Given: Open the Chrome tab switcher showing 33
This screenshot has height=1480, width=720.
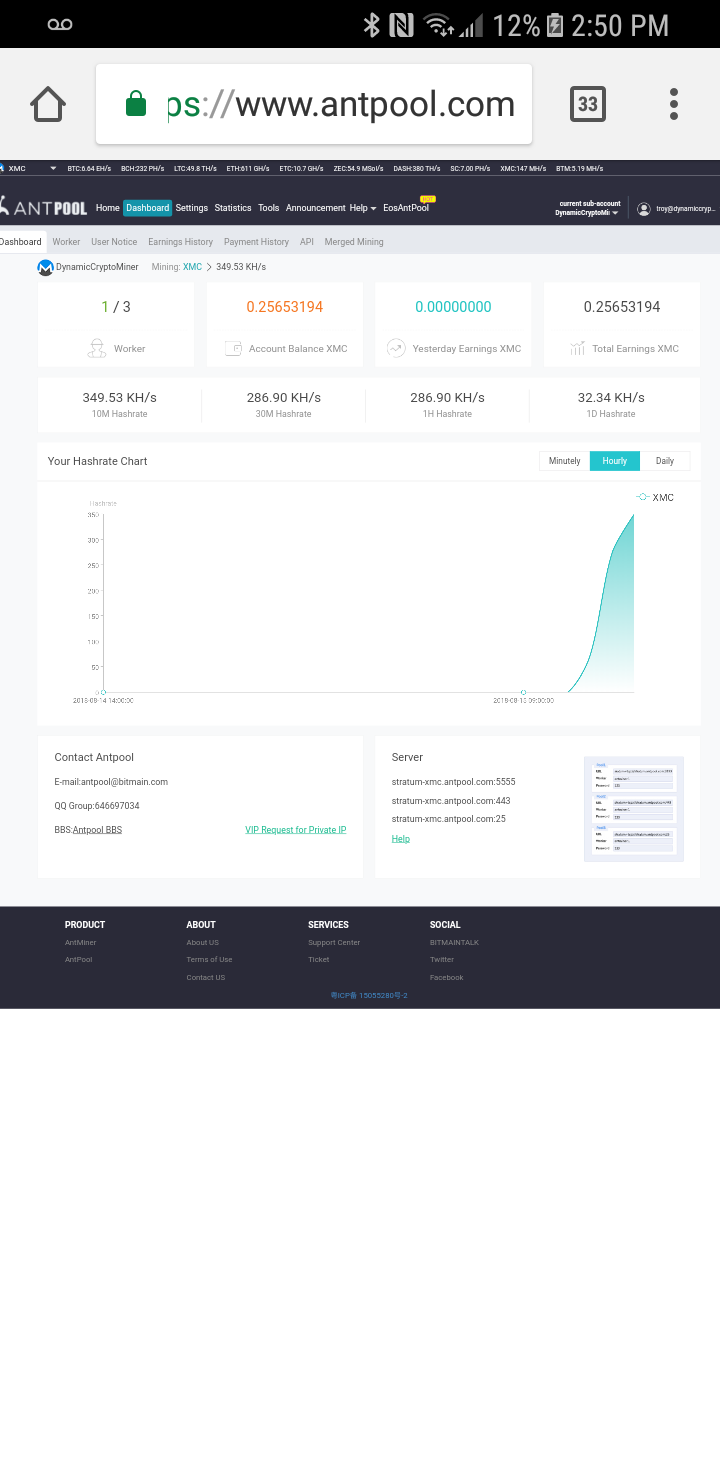Looking at the screenshot, I should (x=588, y=104).
